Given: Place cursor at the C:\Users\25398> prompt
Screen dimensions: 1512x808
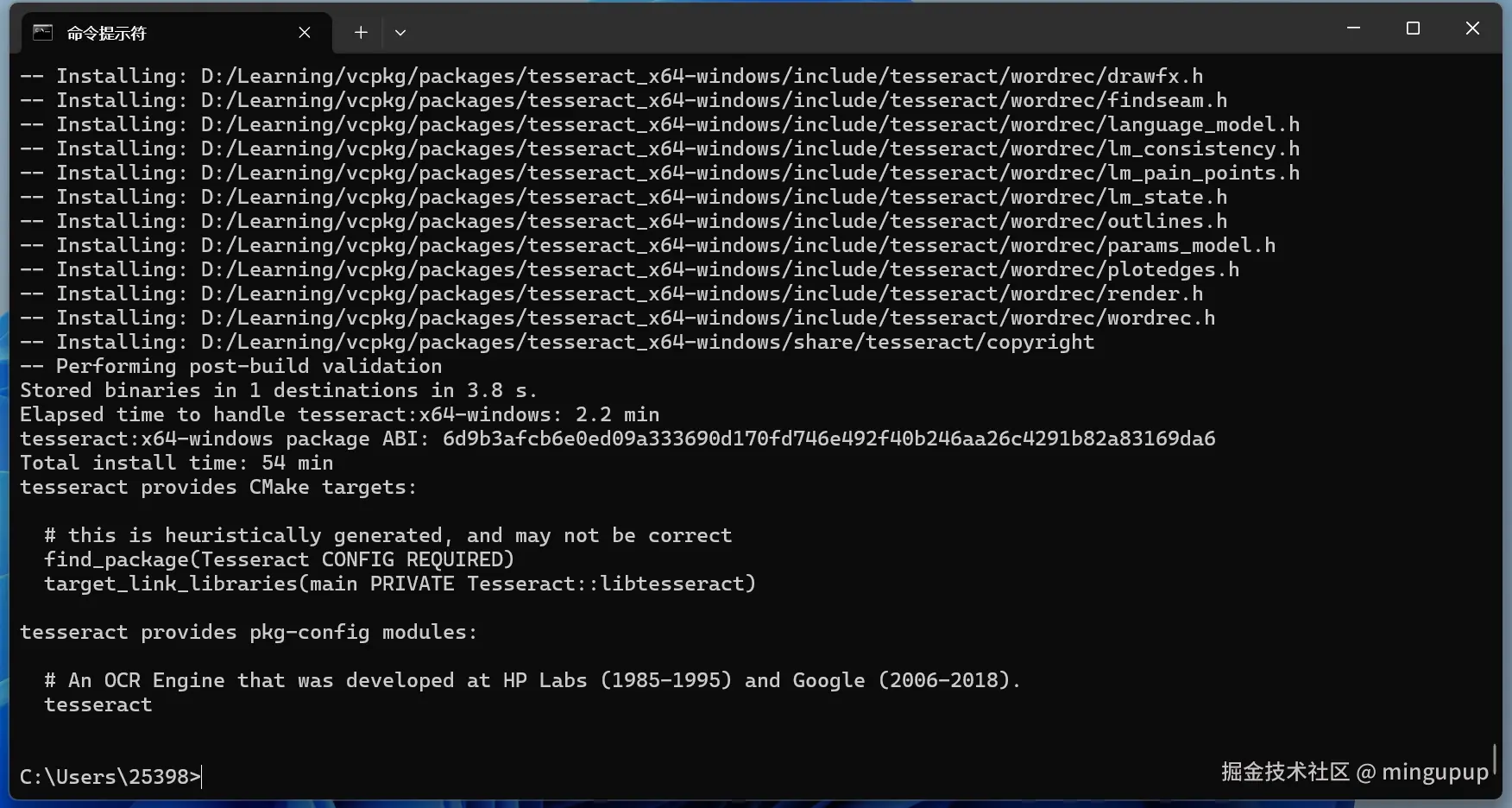Looking at the screenshot, I should [110, 777].
